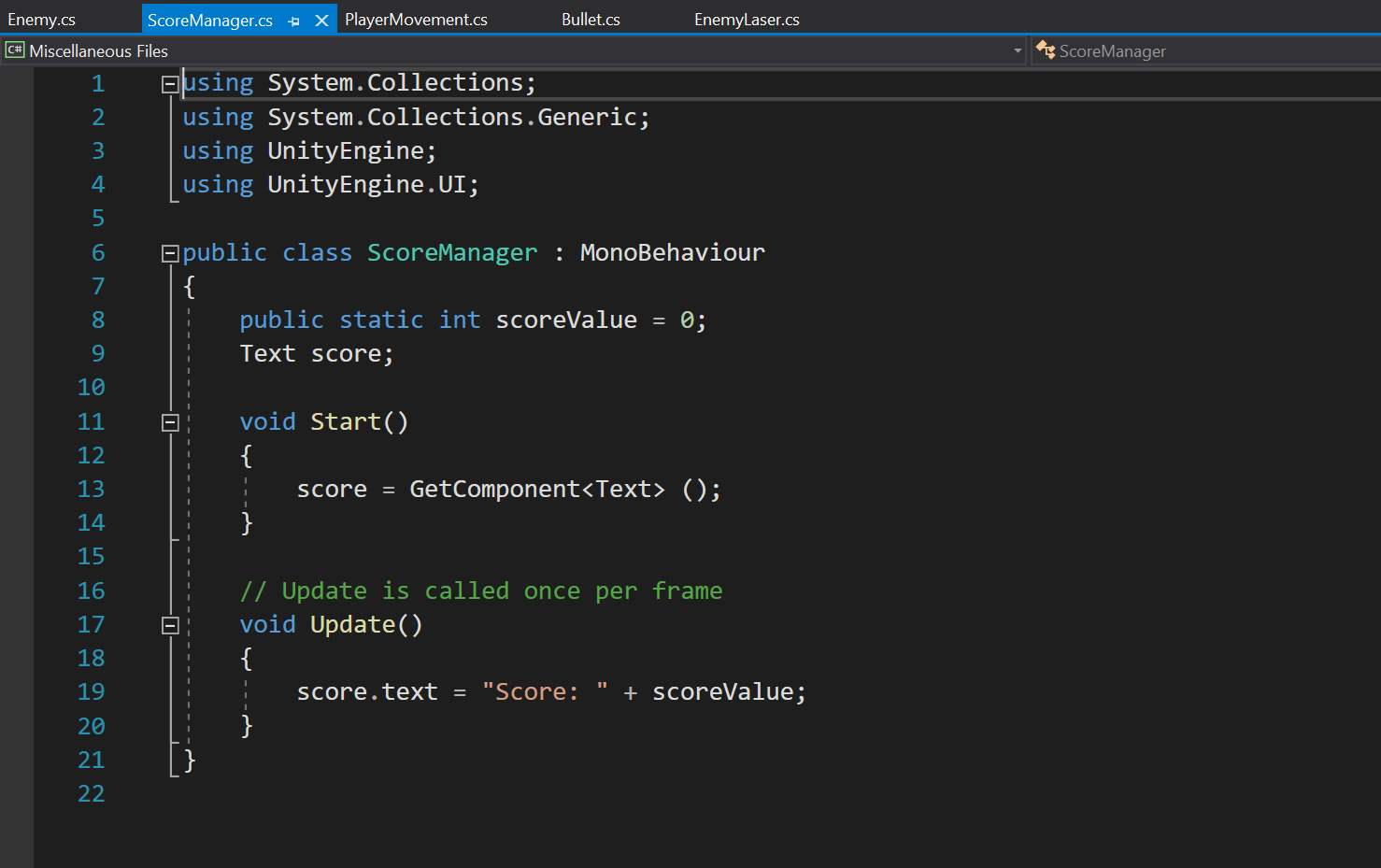
Task: Click 'GetComponent<Text>' in Start method
Action: (x=537, y=490)
